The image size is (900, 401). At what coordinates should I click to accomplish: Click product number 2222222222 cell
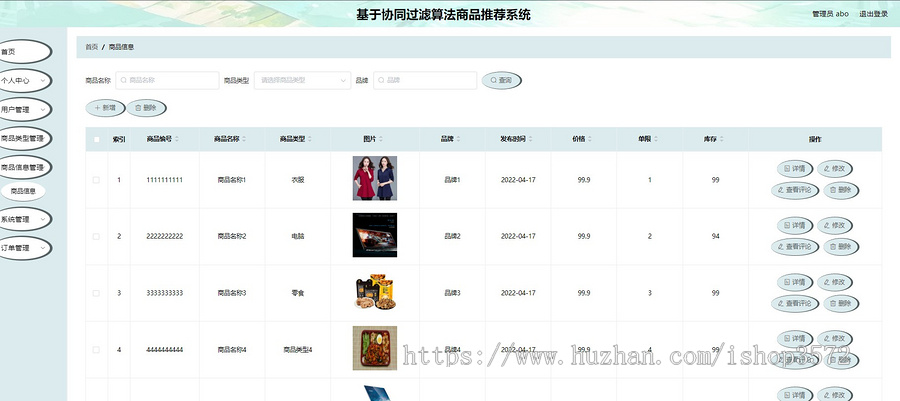click(x=165, y=236)
